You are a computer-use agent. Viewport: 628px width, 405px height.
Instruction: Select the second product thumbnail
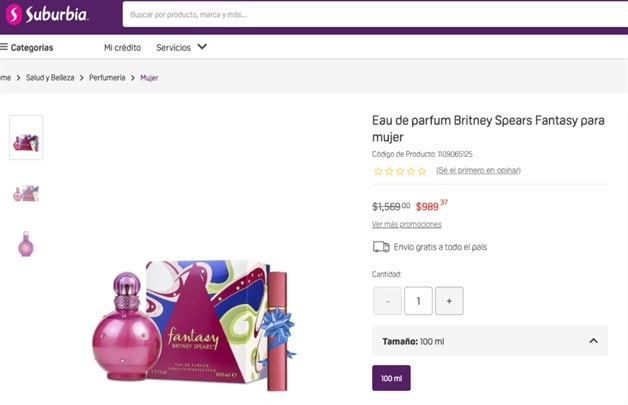[26, 192]
